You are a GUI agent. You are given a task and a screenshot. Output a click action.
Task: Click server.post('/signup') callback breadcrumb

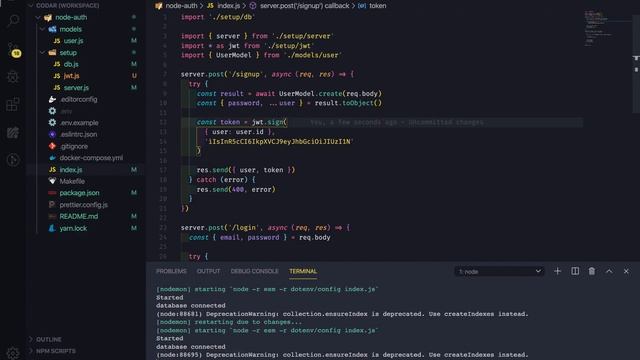(x=304, y=6)
